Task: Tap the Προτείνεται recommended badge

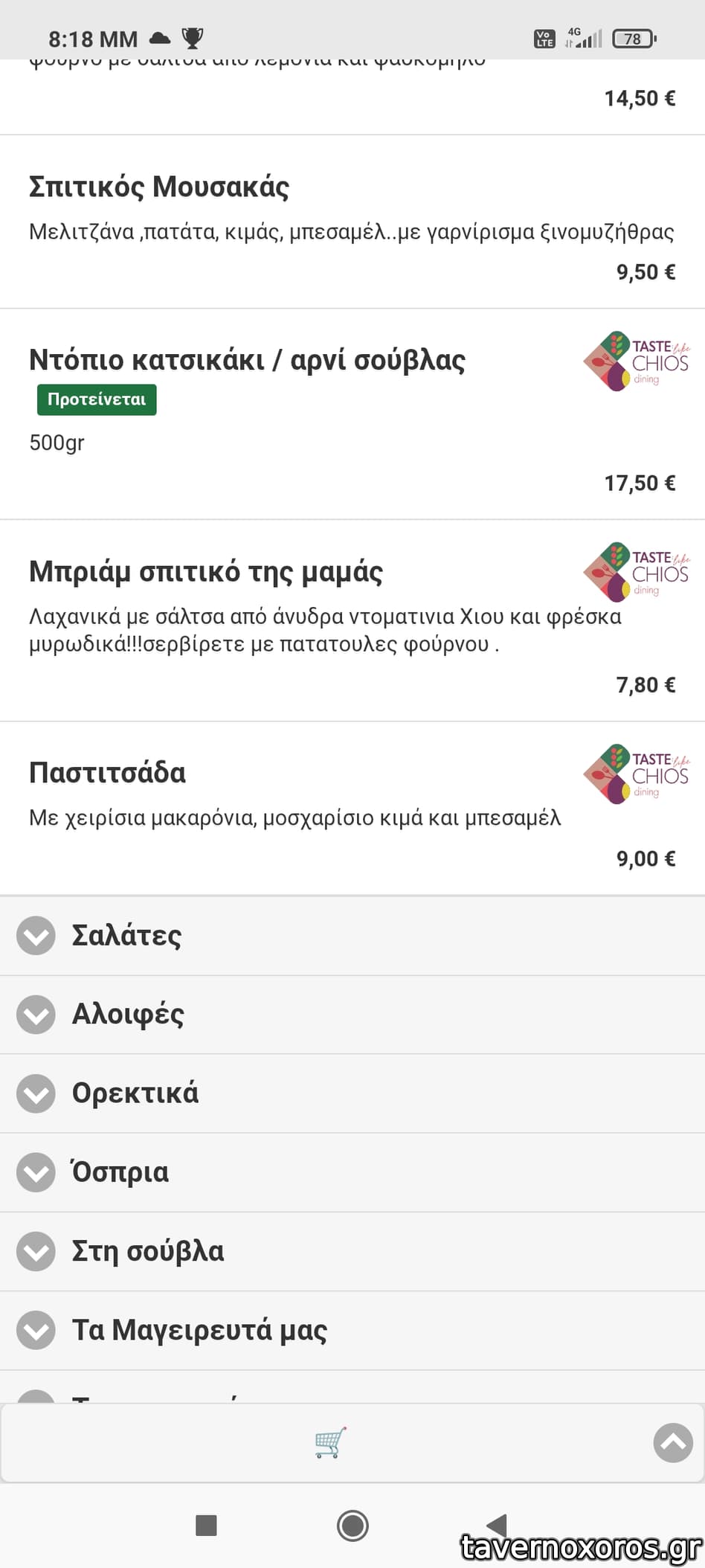Action: tap(97, 399)
